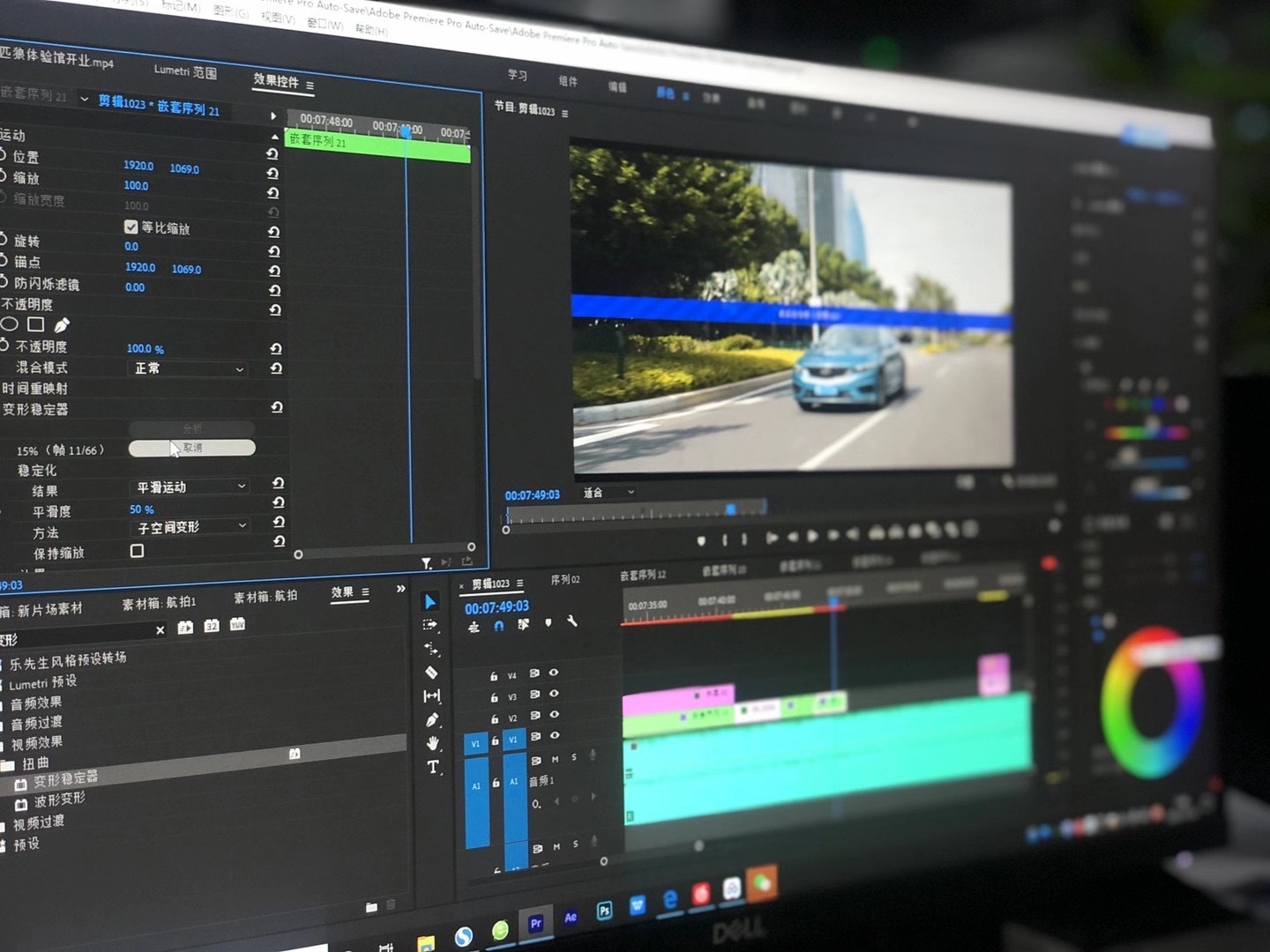Click Accelerated Effects filter icon
Viewport: 1270px width, 952px height.
click(x=185, y=628)
